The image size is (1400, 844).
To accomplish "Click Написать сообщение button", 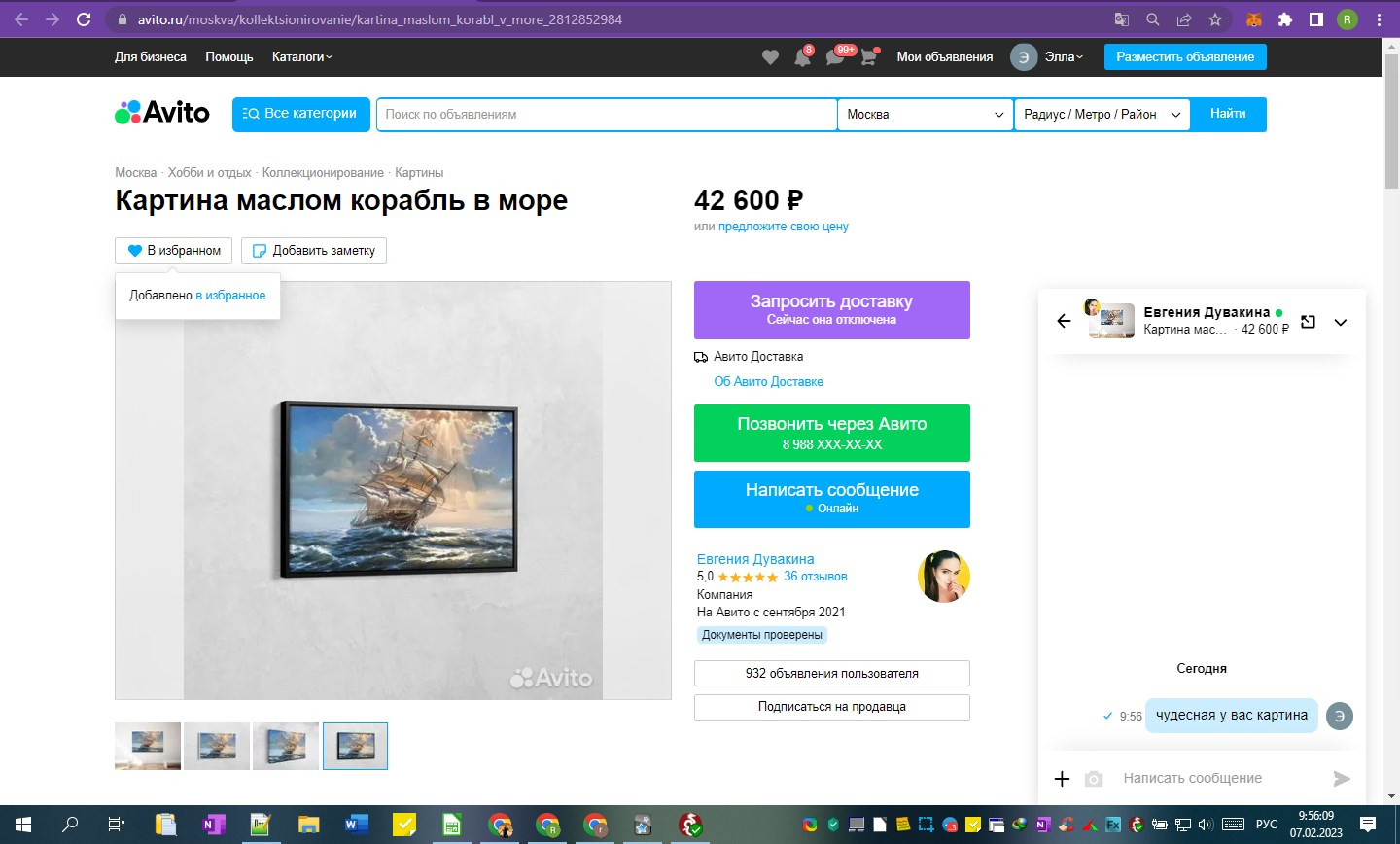I will (832, 499).
